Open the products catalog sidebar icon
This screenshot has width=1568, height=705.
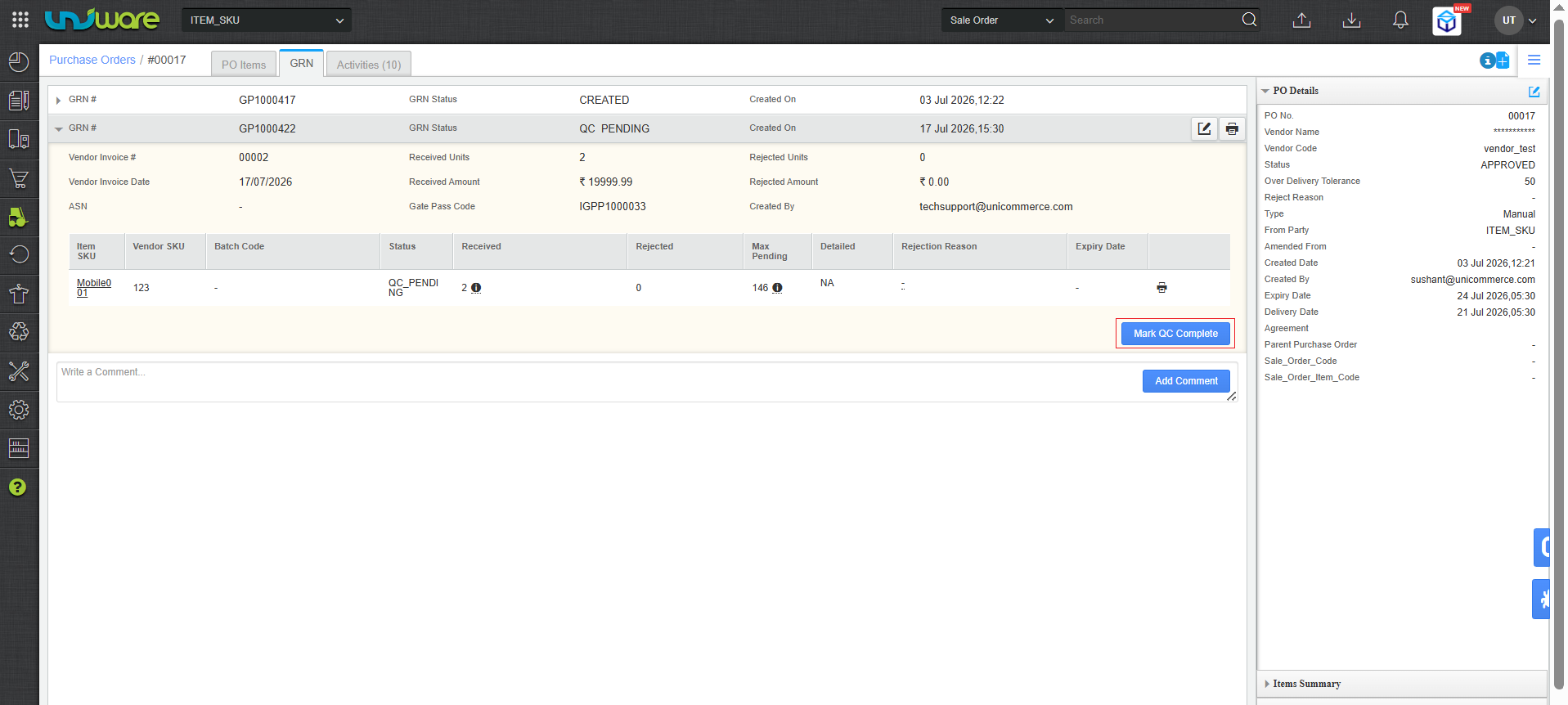19,139
